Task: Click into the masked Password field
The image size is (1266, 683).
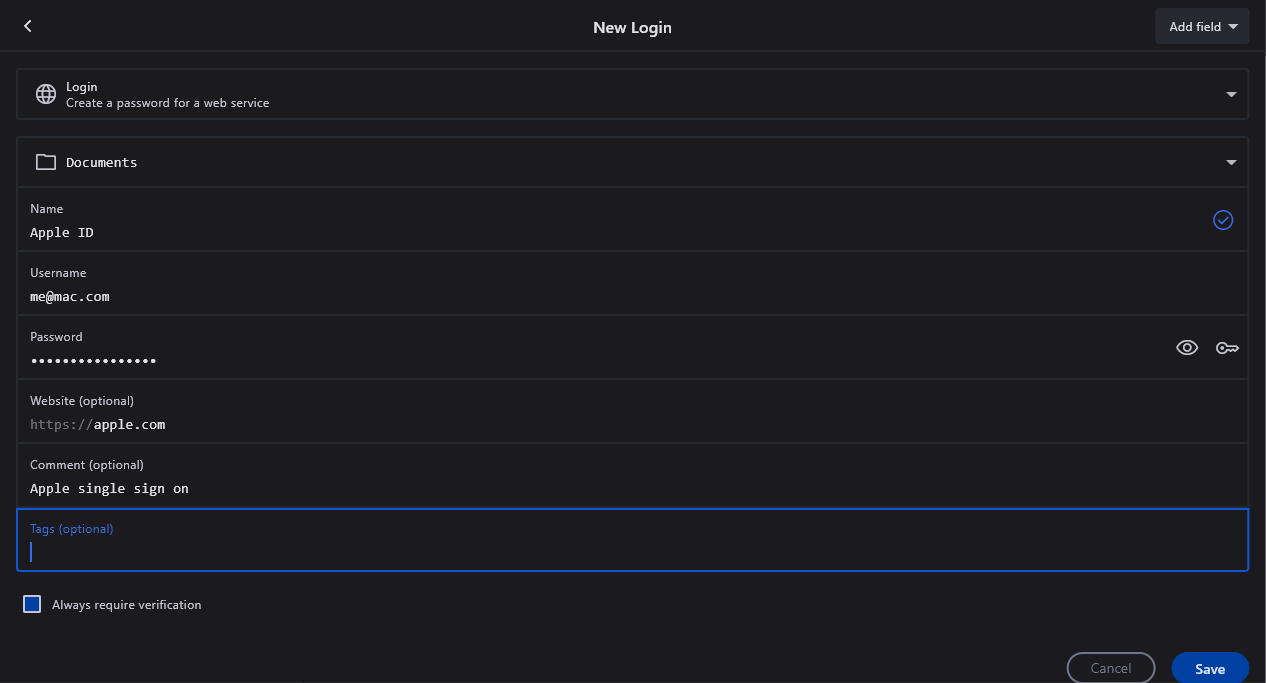Action: pyautogui.click(x=600, y=360)
